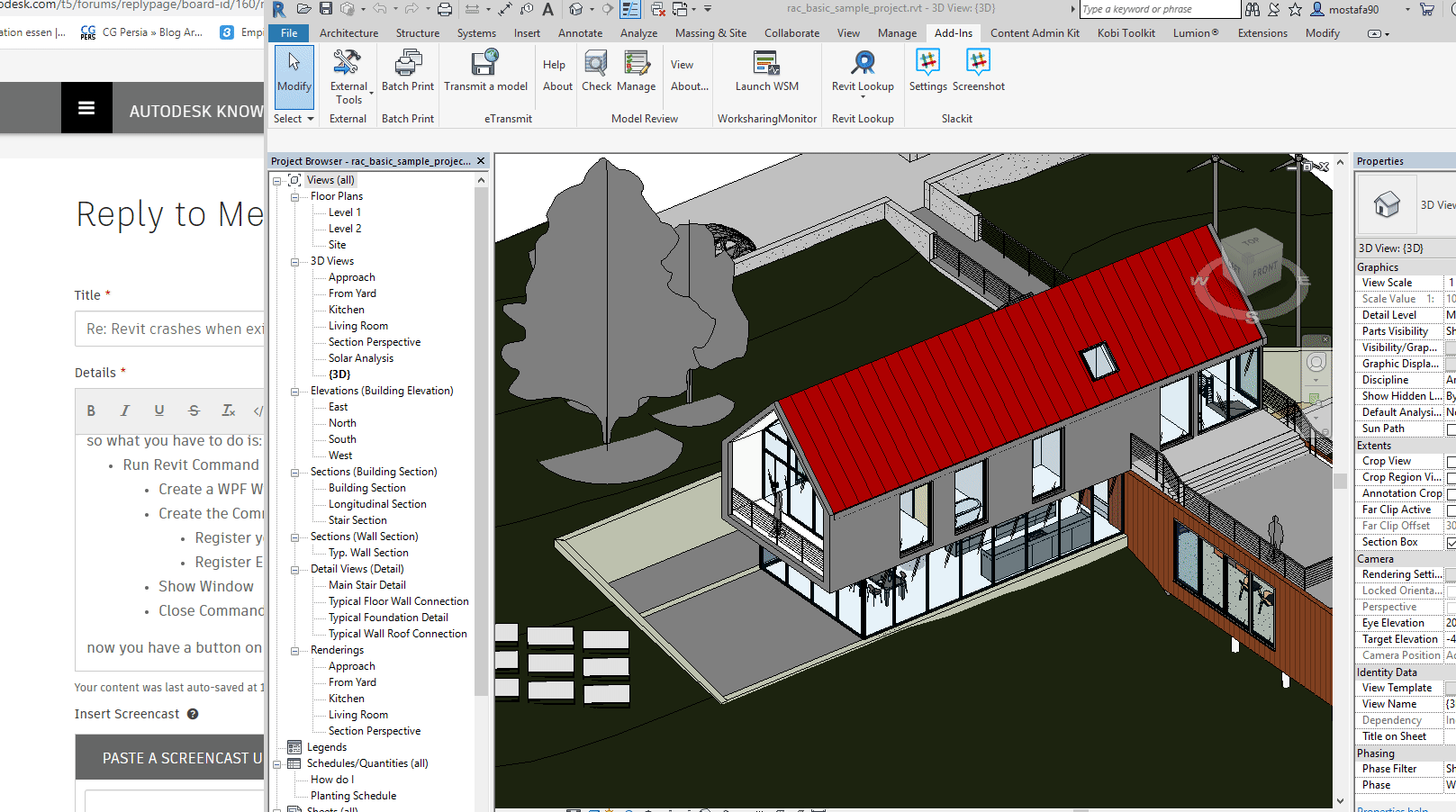The height and width of the screenshot is (812, 1456).
Task: Enable Far Clip Active in Properties
Action: 1450,509
